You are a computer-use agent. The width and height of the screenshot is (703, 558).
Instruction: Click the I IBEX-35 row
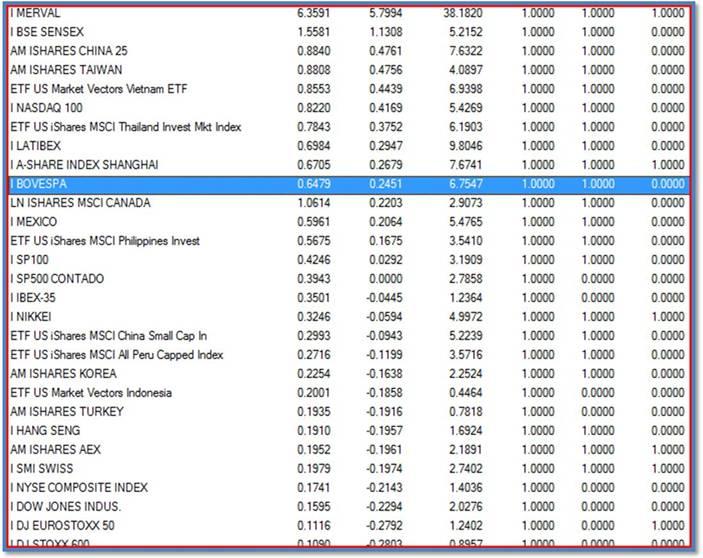coord(348,298)
